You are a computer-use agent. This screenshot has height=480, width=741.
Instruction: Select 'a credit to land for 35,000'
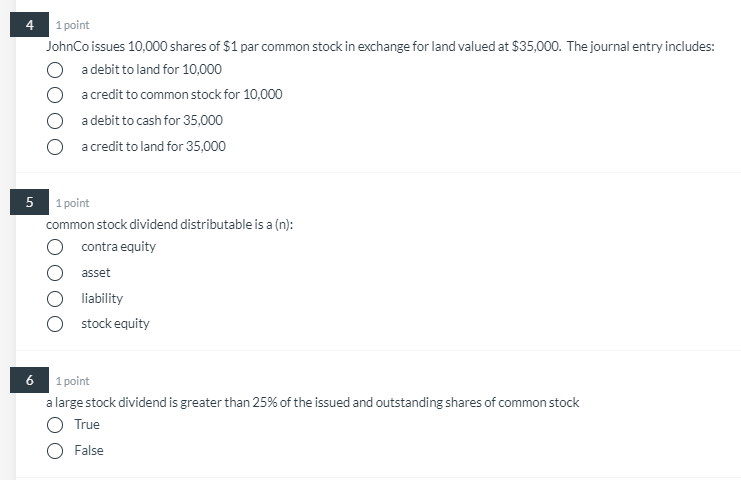(x=55, y=147)
